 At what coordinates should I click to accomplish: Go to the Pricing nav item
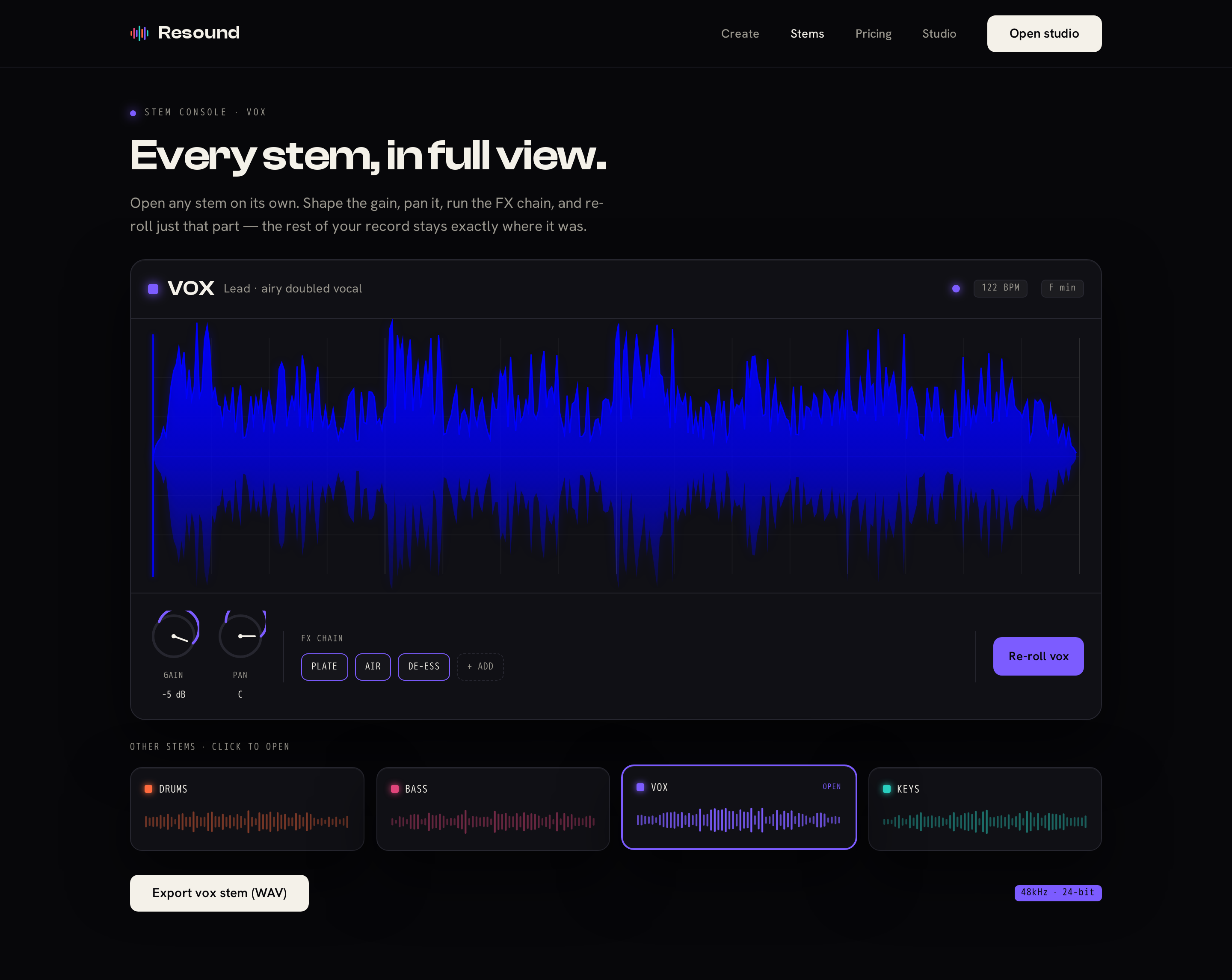(873, 34)
